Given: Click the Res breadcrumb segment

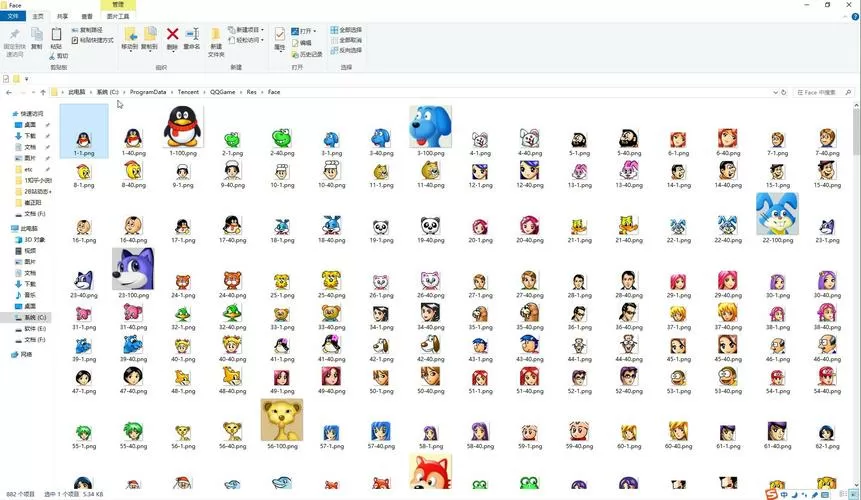Looking at the screenshot, I should 251,92.
